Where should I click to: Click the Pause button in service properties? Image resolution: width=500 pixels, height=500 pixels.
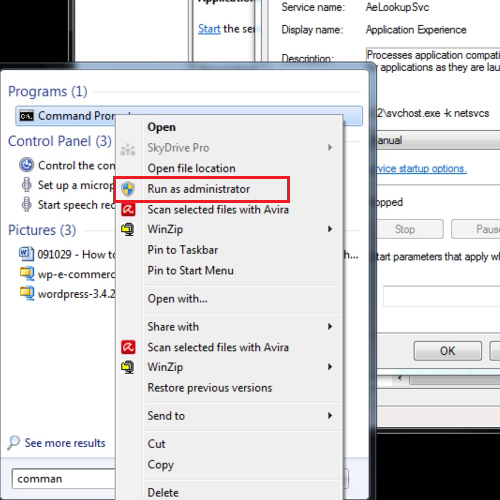(476, 229)
